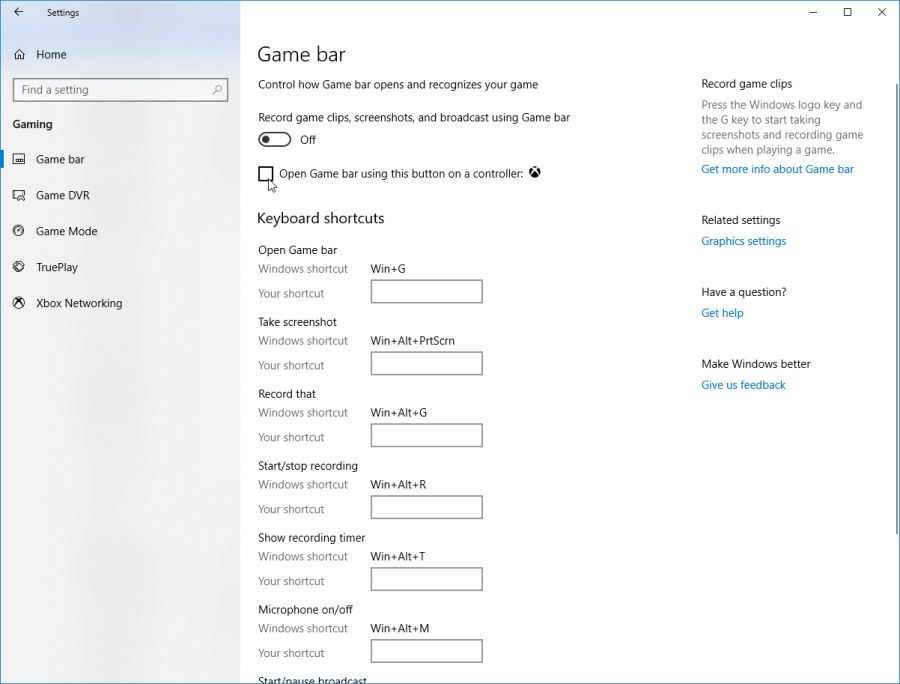The width and height of the screenshot is (900, 684).
Task: Click the Xbox Networking icon
Action: [x=19, y=302]
